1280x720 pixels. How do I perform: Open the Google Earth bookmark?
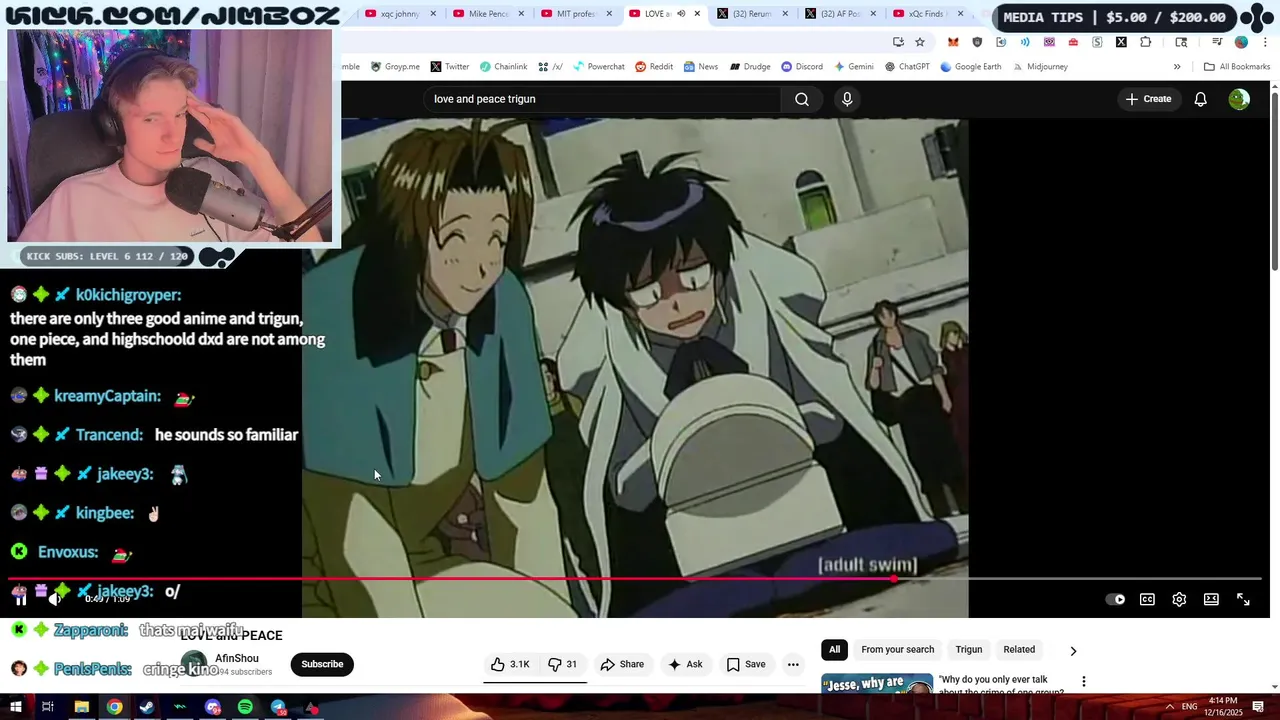(x=970, y=67)
